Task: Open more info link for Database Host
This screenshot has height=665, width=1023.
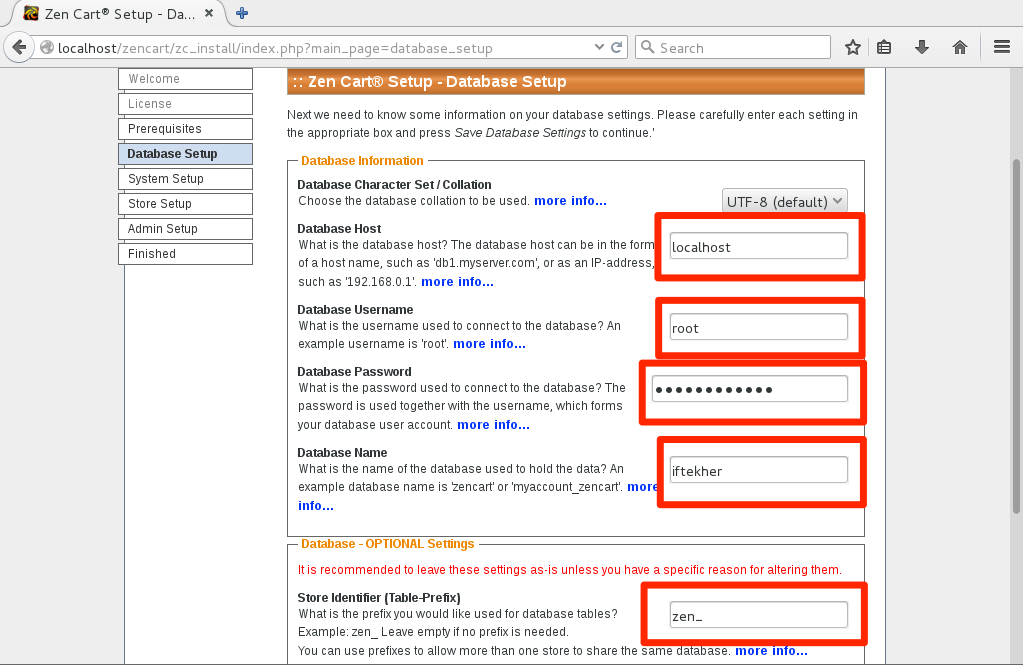Action: coord(457,282)
